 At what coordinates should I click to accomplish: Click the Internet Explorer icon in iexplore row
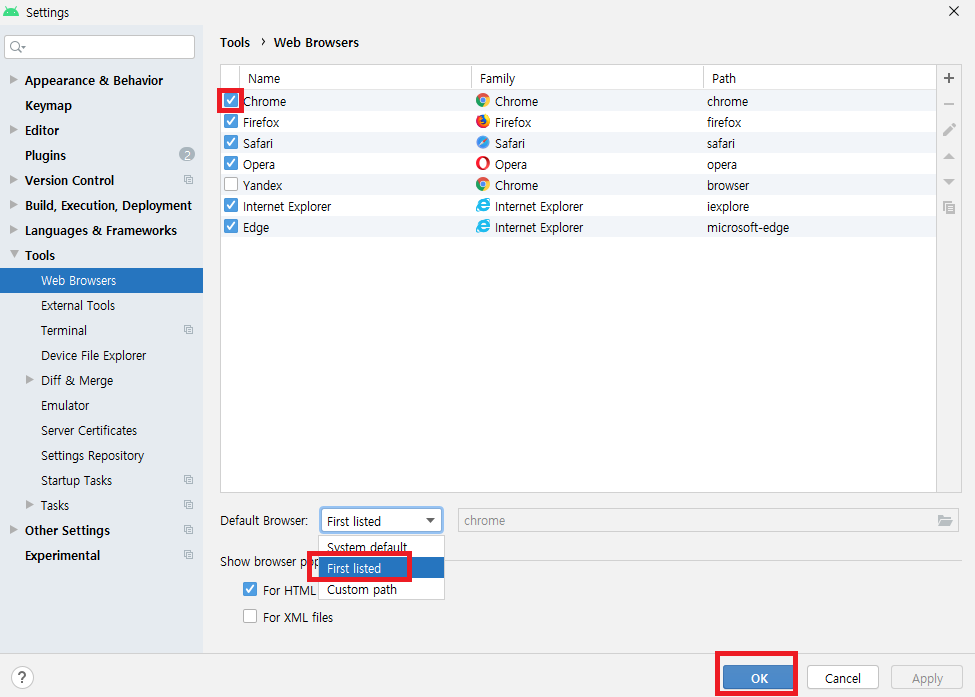coord(483,205)
